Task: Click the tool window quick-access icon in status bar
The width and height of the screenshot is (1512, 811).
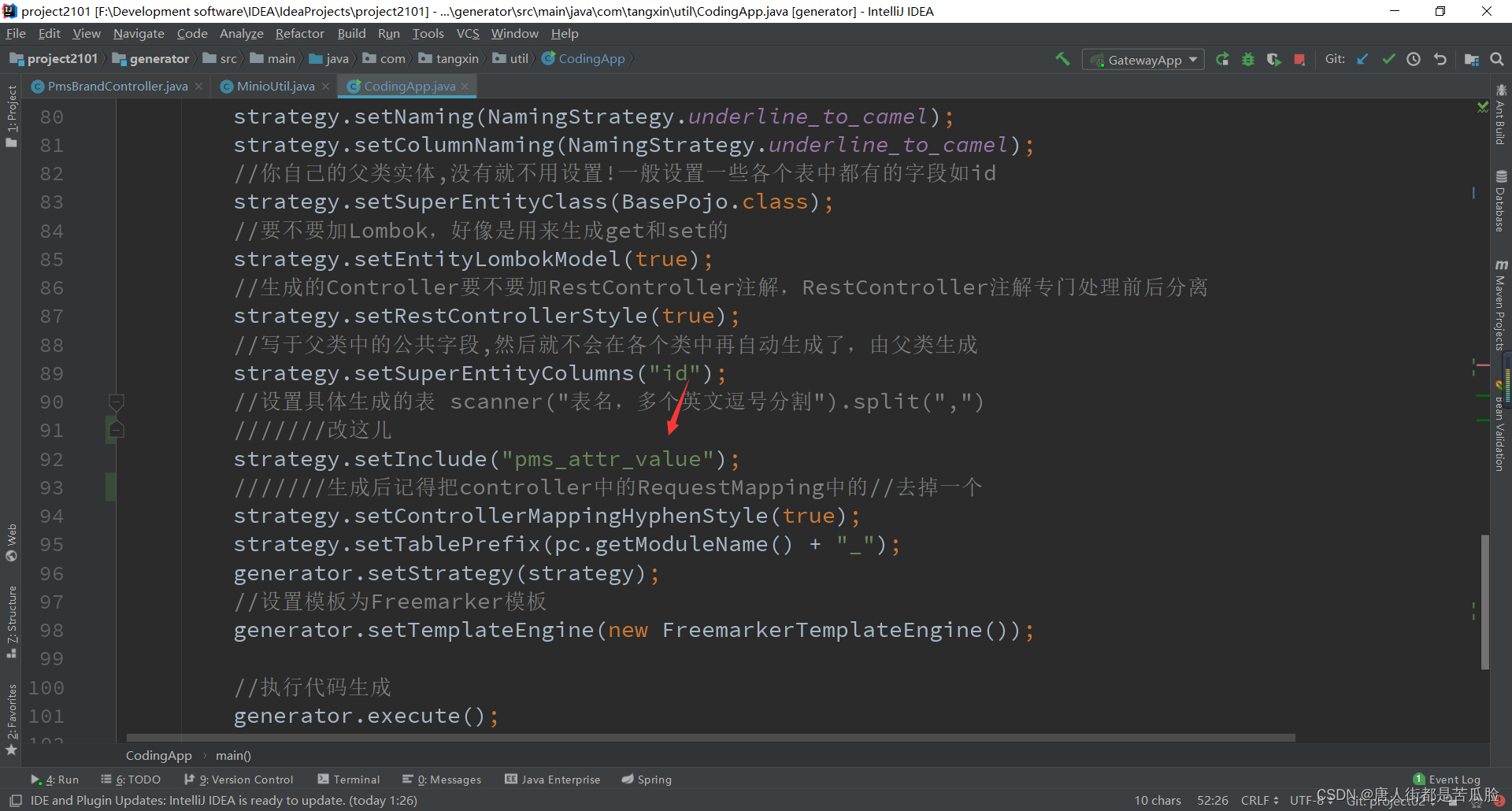Action: click(x=15, y=800)
